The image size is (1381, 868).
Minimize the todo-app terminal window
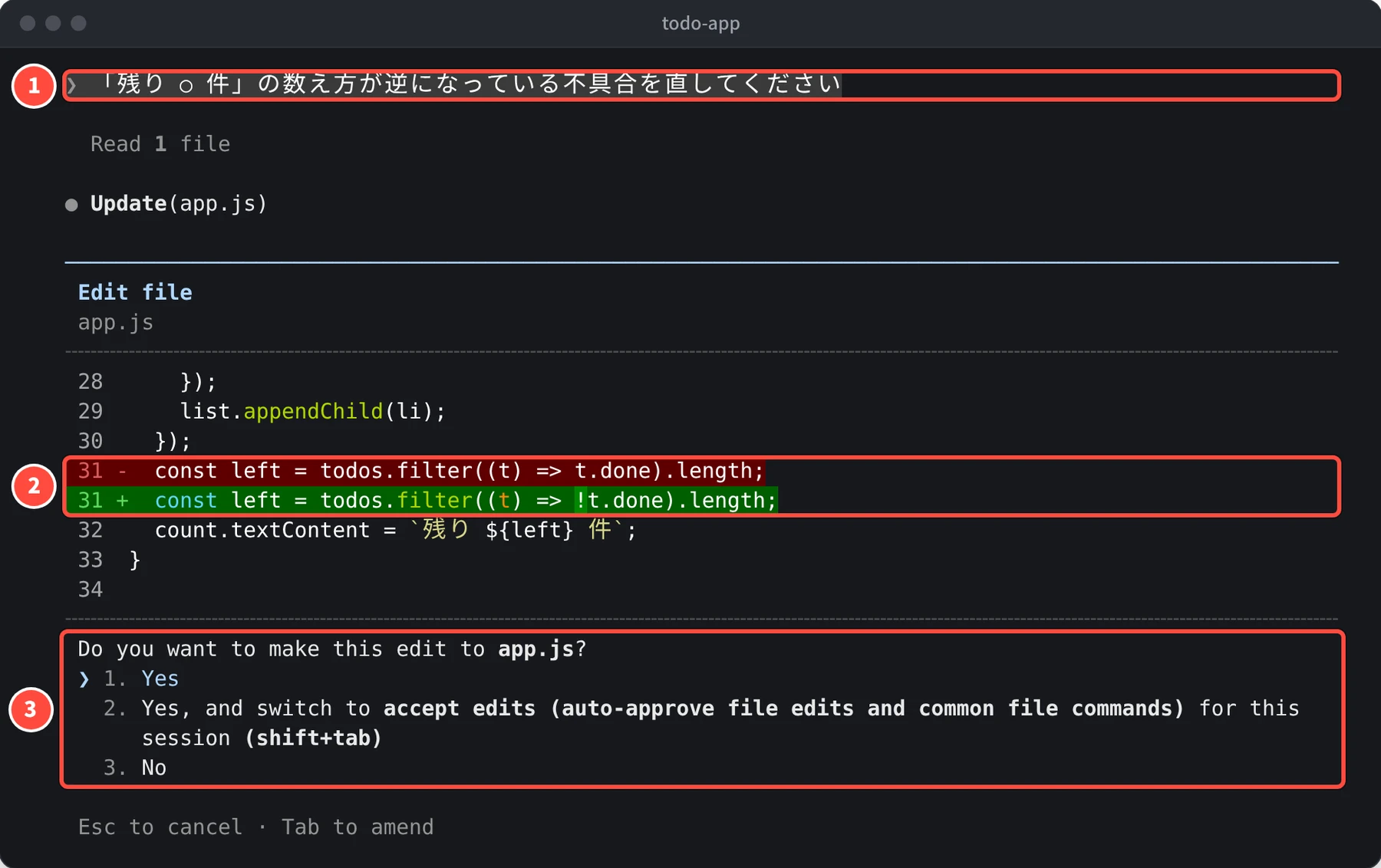coord(53,23)
